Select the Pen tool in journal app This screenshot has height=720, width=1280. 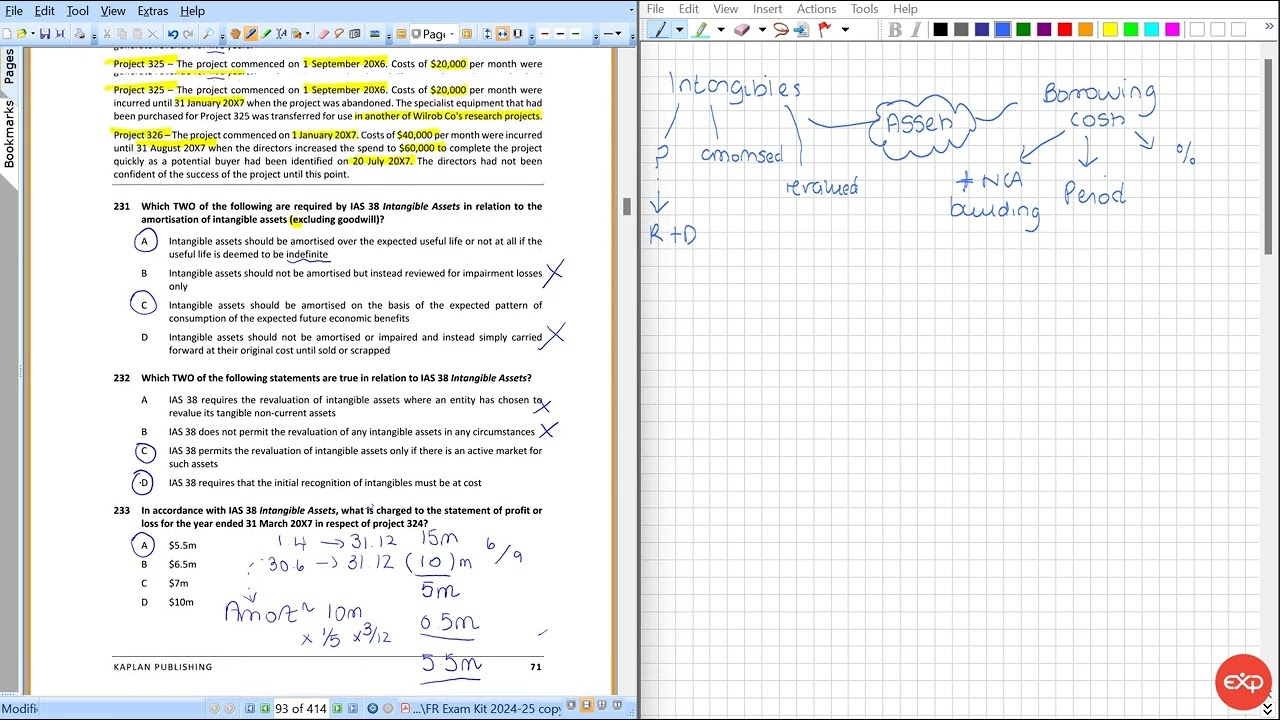pyautogui.click(x=659, y=30)
